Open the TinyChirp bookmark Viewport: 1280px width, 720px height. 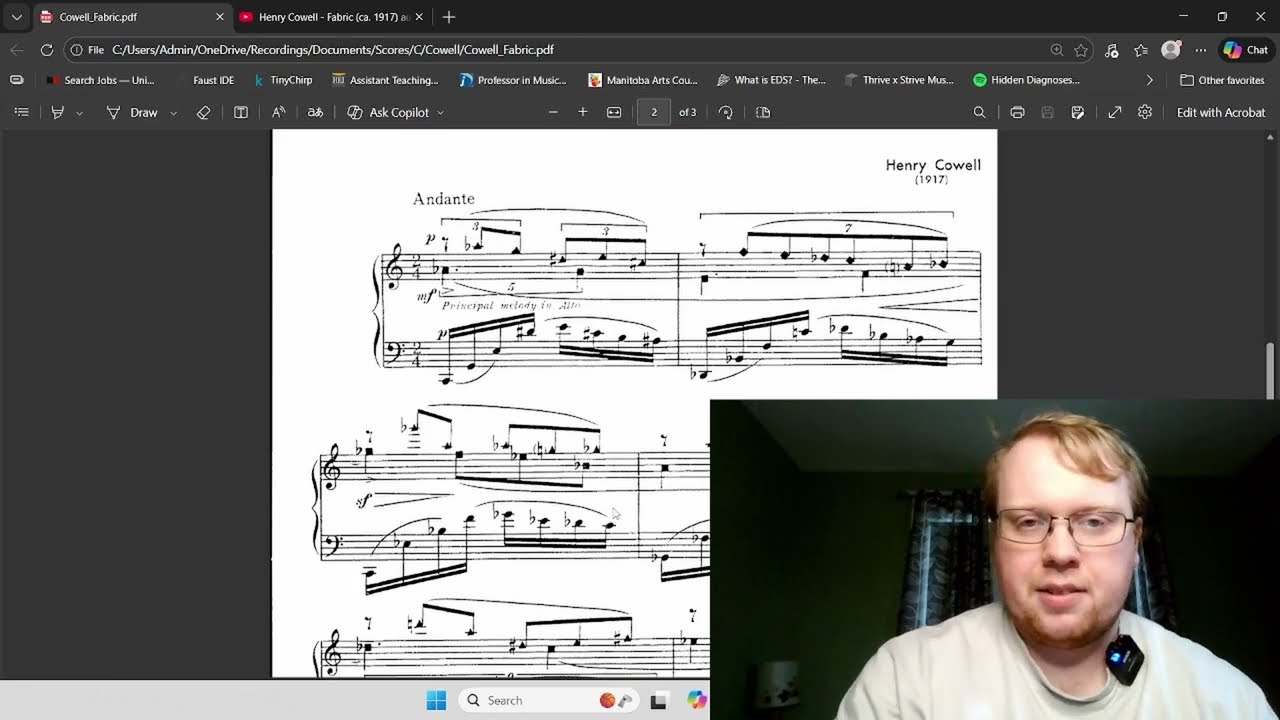pos(283,80)
